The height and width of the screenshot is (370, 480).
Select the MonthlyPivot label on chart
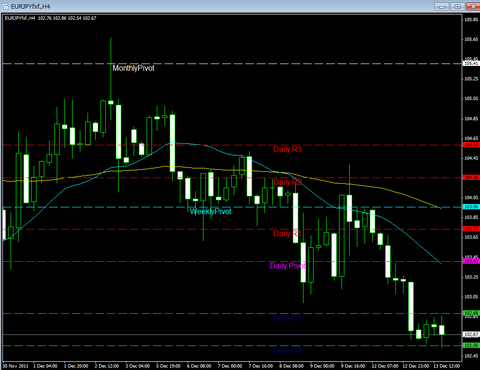(133, 68)
